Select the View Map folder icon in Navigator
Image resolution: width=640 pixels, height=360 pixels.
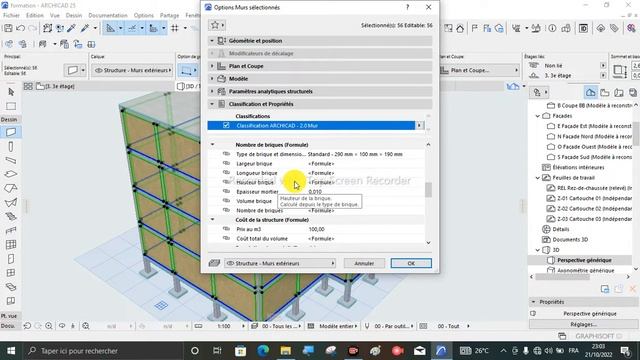click(x=604, y=93)
